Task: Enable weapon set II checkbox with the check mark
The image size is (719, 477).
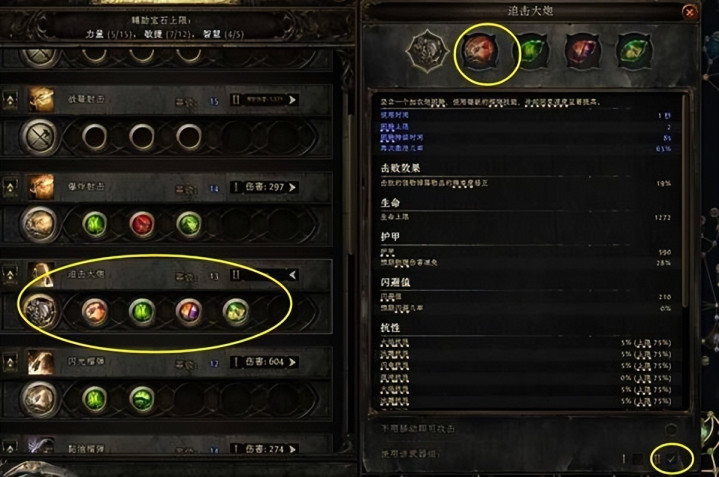Action: pyautogui.click(x=672, y=458)
